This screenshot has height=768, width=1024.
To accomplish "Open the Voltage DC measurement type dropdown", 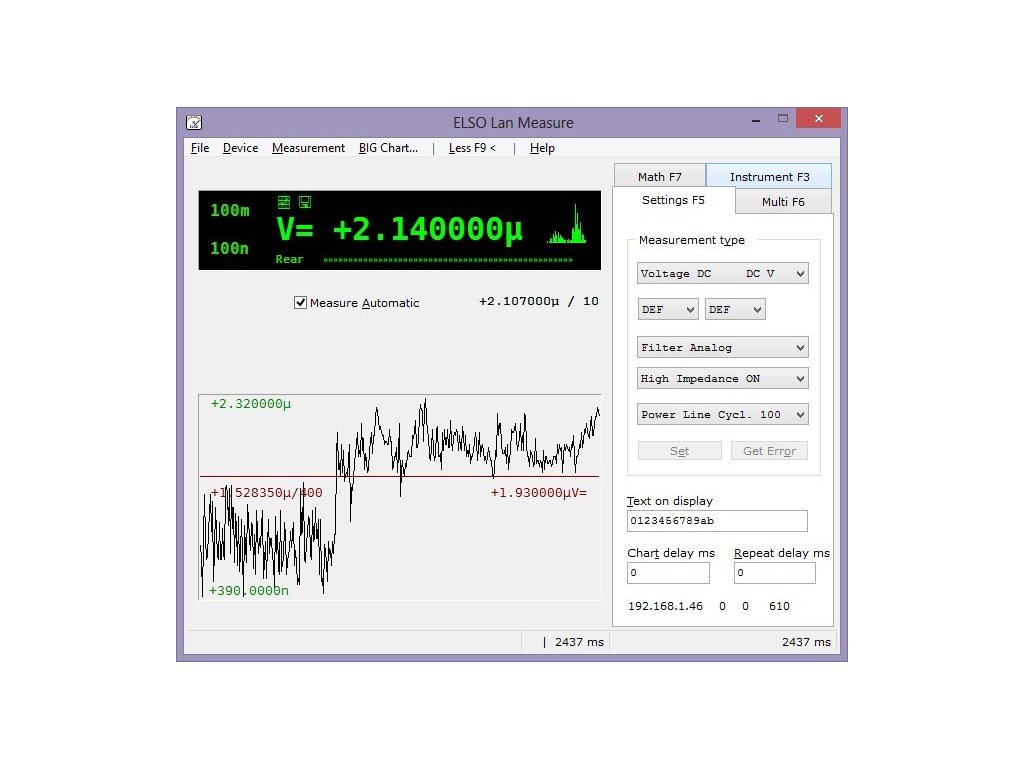I will 722,274.
